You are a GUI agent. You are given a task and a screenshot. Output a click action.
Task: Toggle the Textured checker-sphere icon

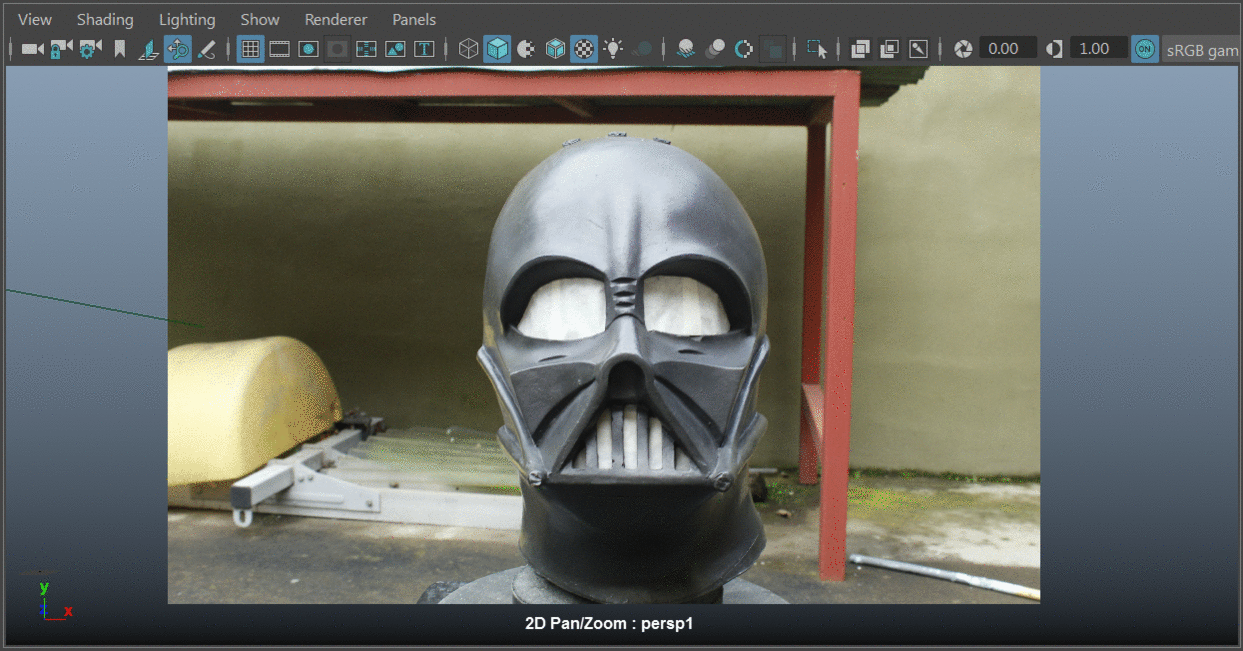[585, 48]
